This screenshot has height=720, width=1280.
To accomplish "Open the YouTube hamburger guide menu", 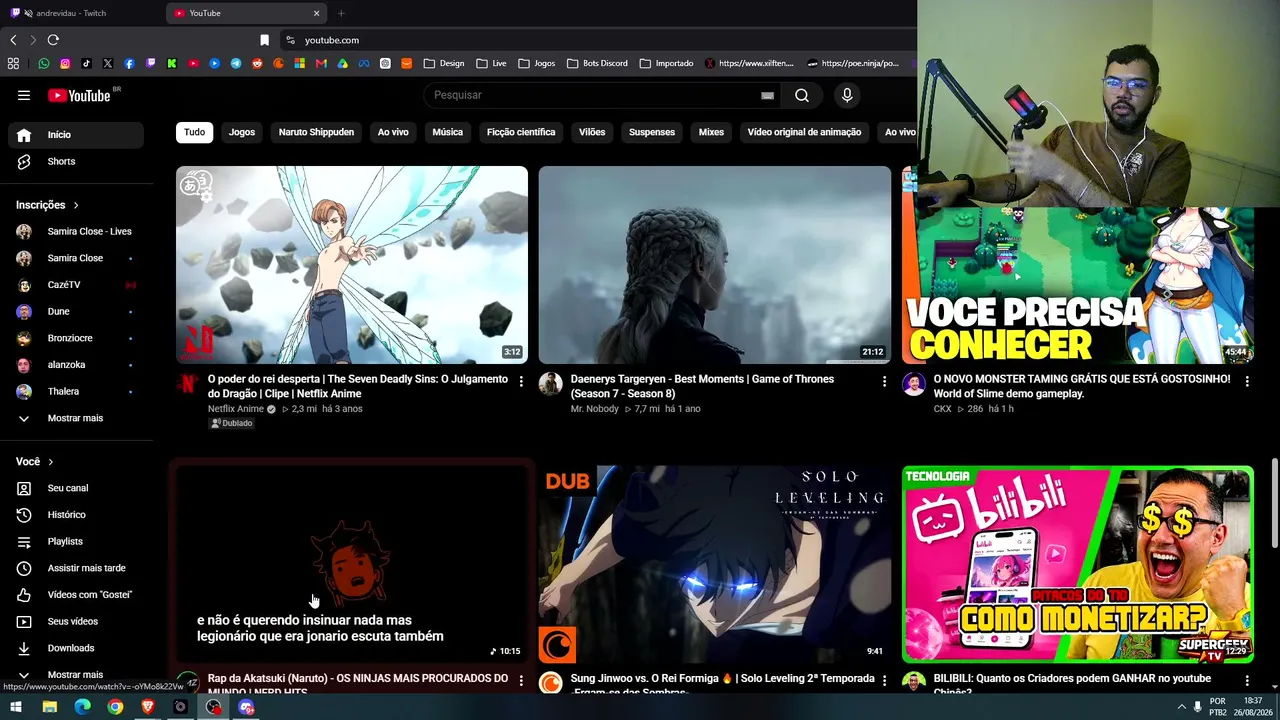I will tap(24, 95).
